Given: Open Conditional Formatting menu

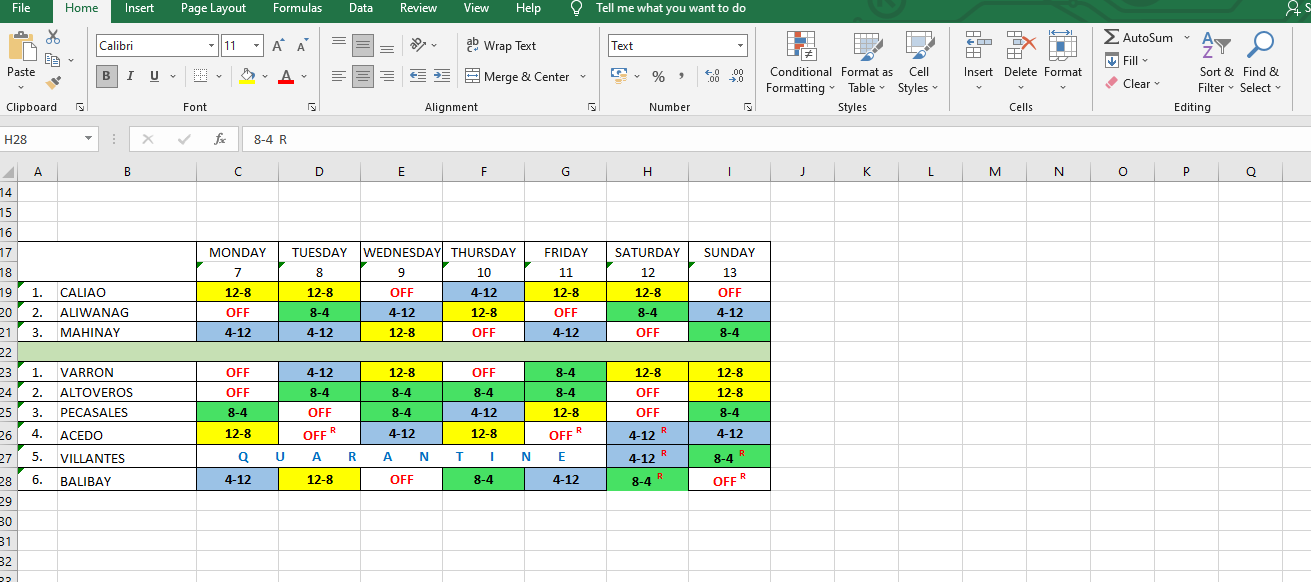Looking at the screenshot, I should (800, 63).
